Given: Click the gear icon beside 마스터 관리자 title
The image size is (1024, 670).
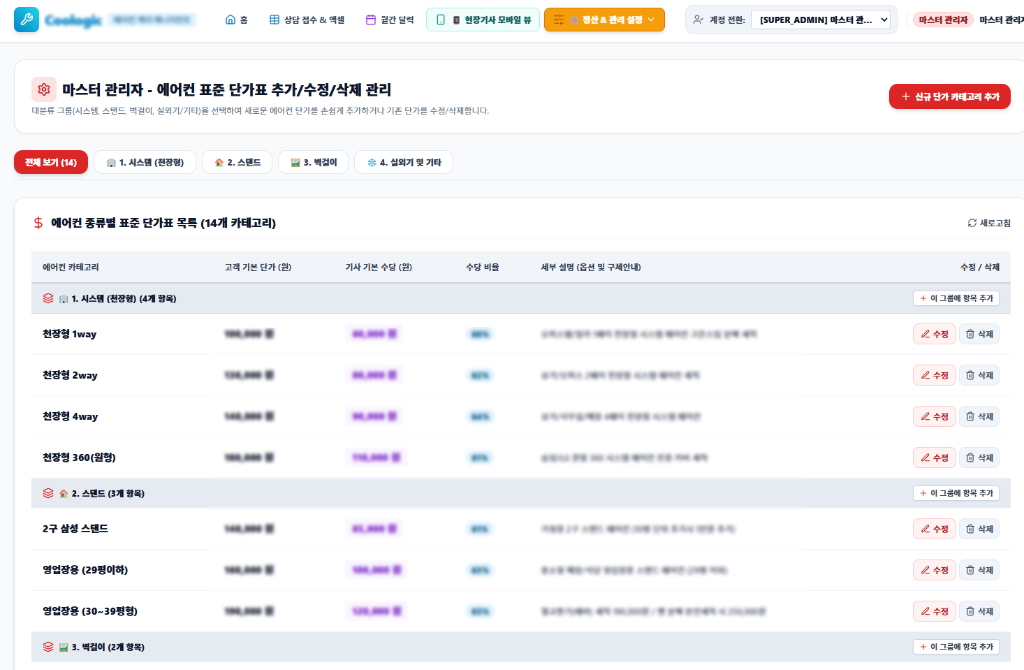Looking at the screenshot, I should point(44,89).
